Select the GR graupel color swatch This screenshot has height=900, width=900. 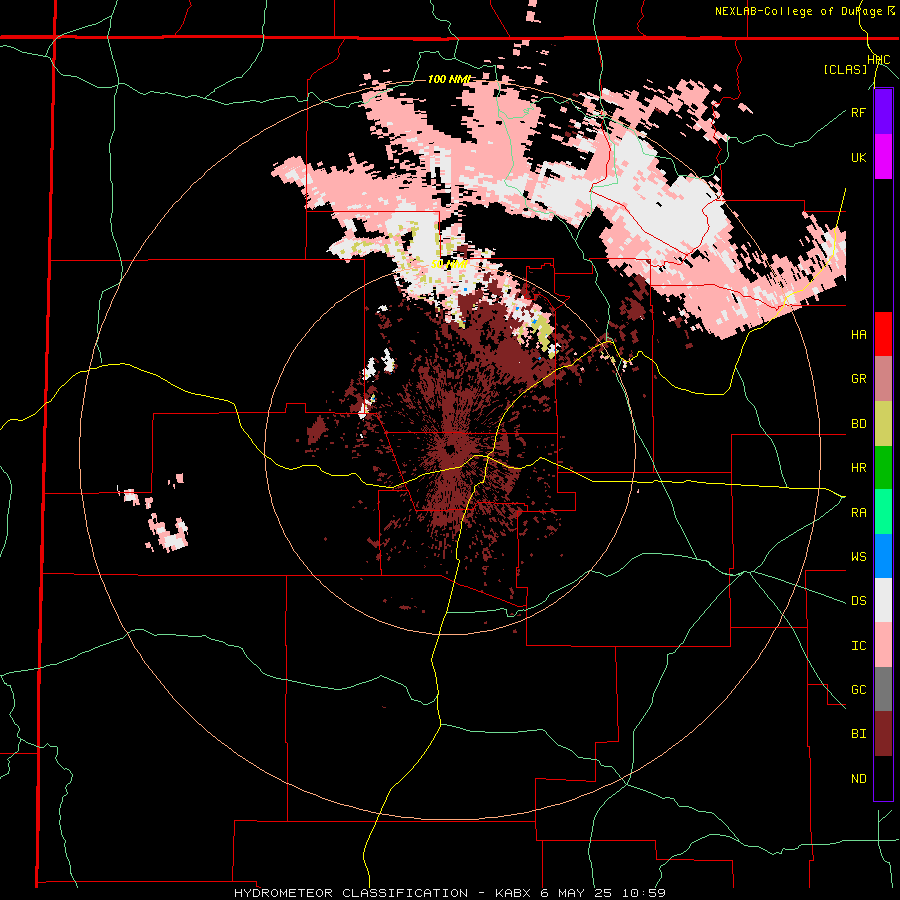click(883, 379)
